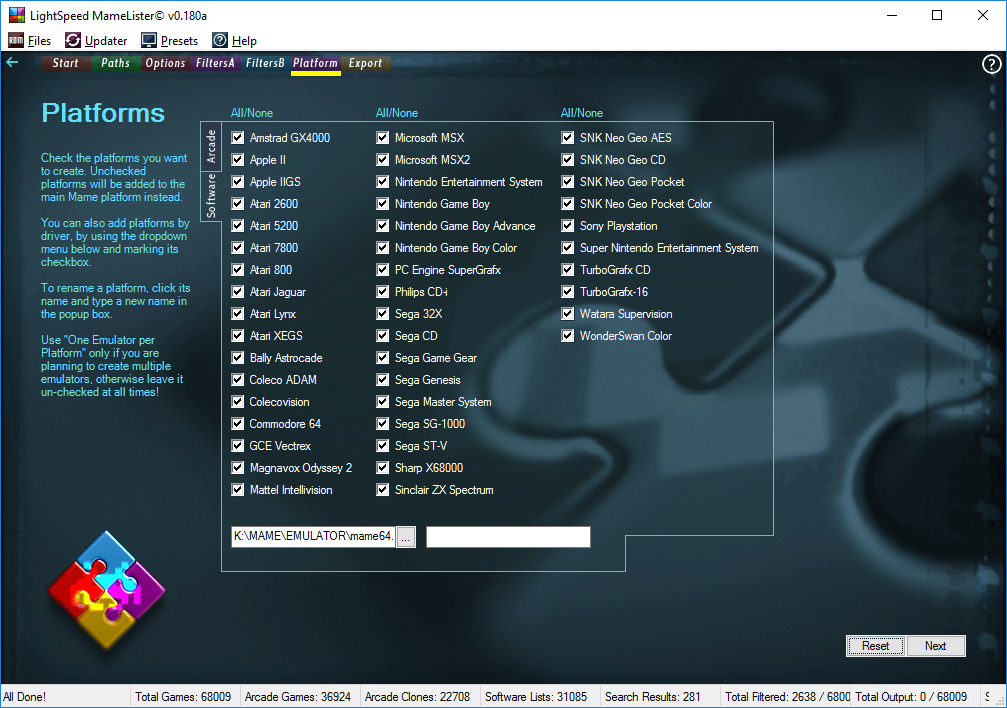Image resolution: width=1007 pixels, height=708 pixels.
Task: Uncheck the Sinclair ZX Spectrum checkbox
Action: point(383,490)
